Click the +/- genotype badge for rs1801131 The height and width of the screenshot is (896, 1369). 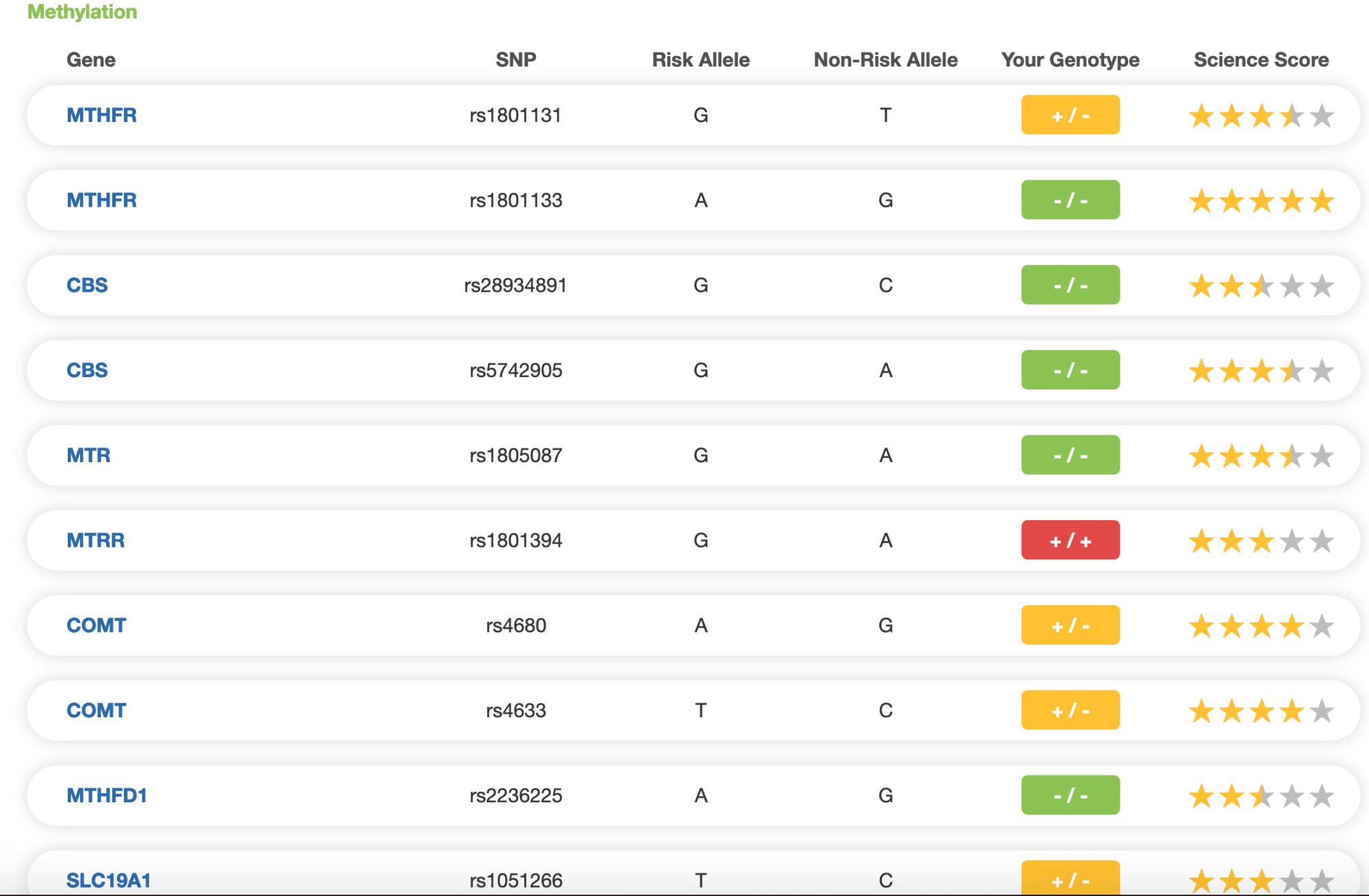pos(1071,115)
